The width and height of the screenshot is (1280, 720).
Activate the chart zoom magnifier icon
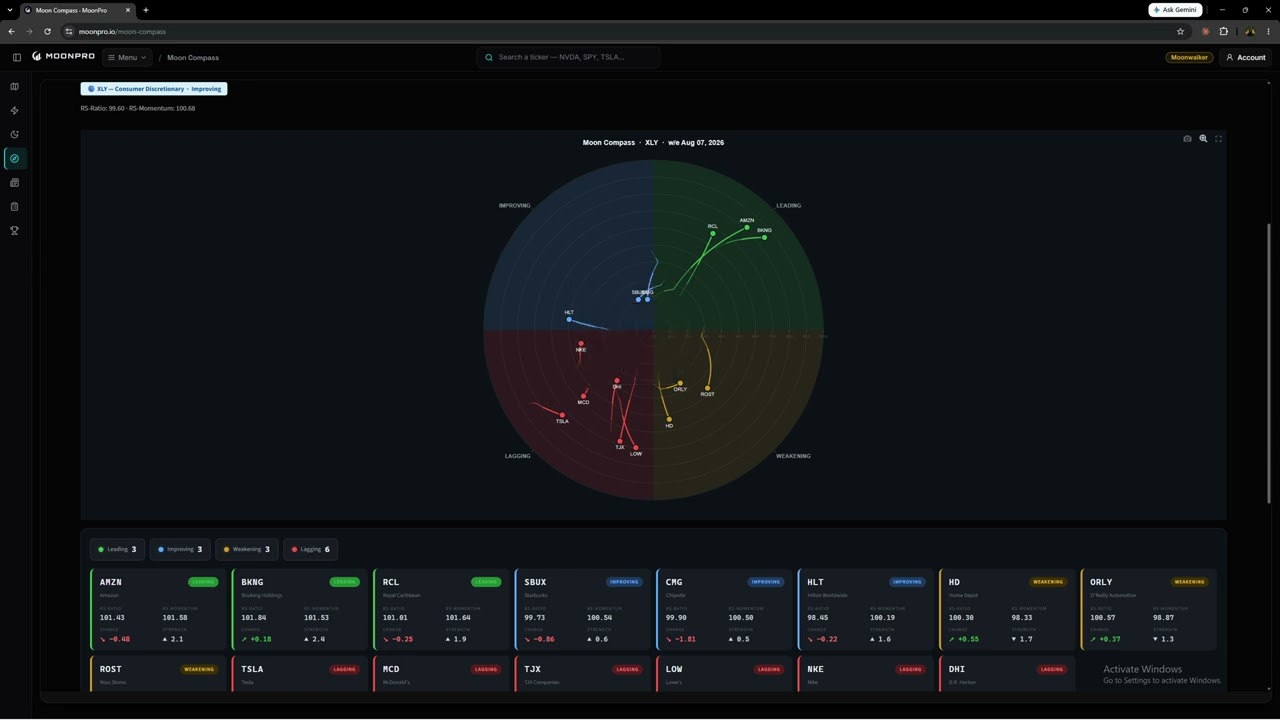point(1203,139)
